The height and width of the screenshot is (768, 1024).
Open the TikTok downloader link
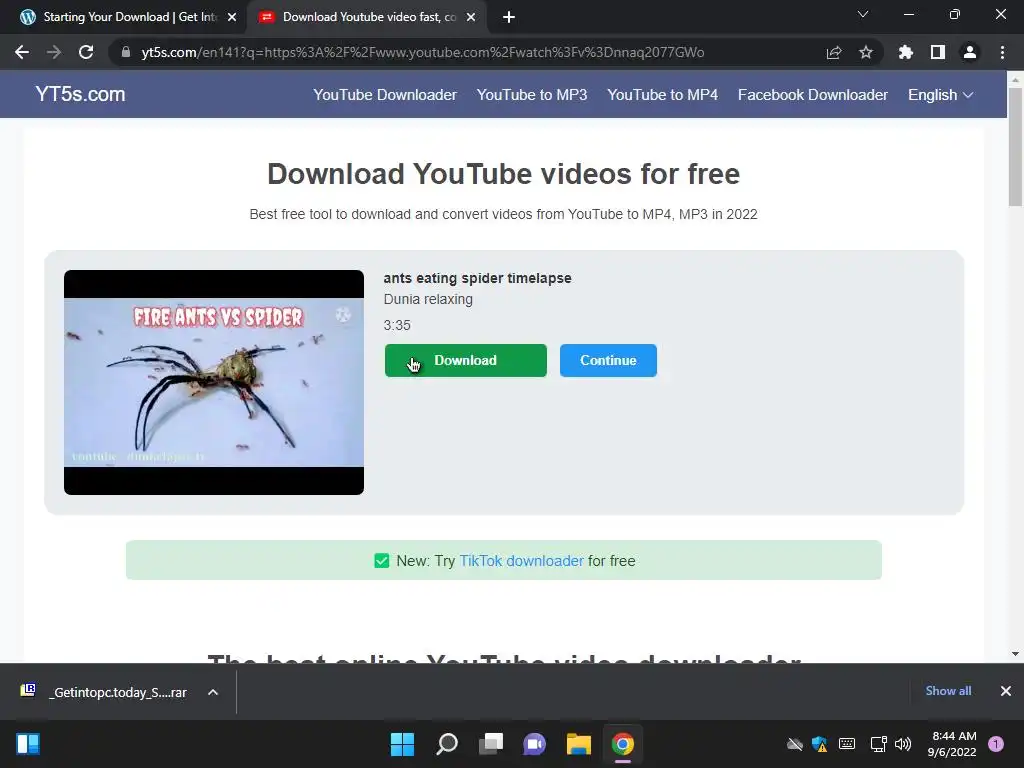(x=521, y=561)
